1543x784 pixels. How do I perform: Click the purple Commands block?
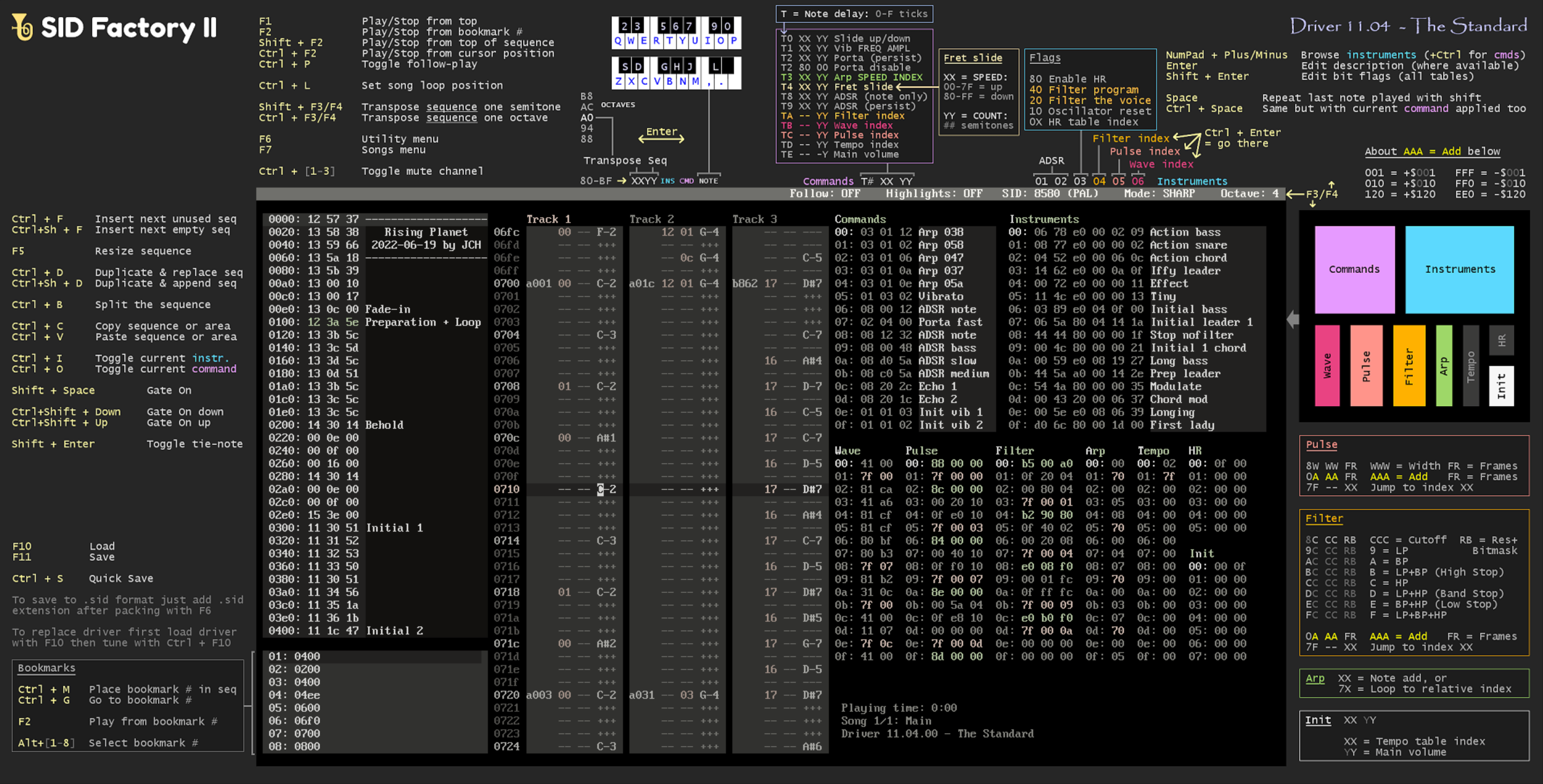coord(1354,270)
